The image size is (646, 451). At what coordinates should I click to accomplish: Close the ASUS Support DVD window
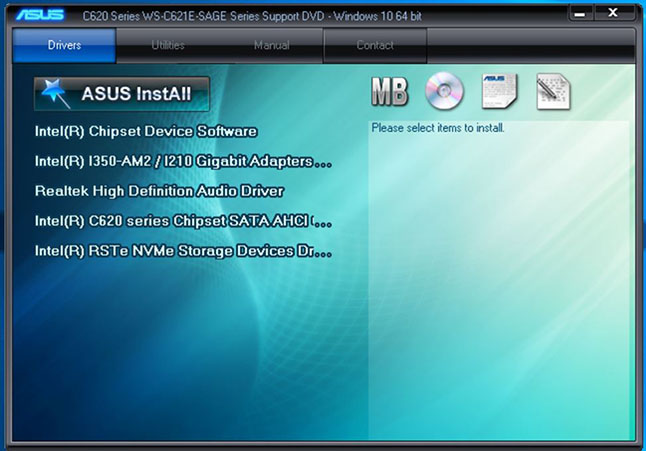click(613, 13)
